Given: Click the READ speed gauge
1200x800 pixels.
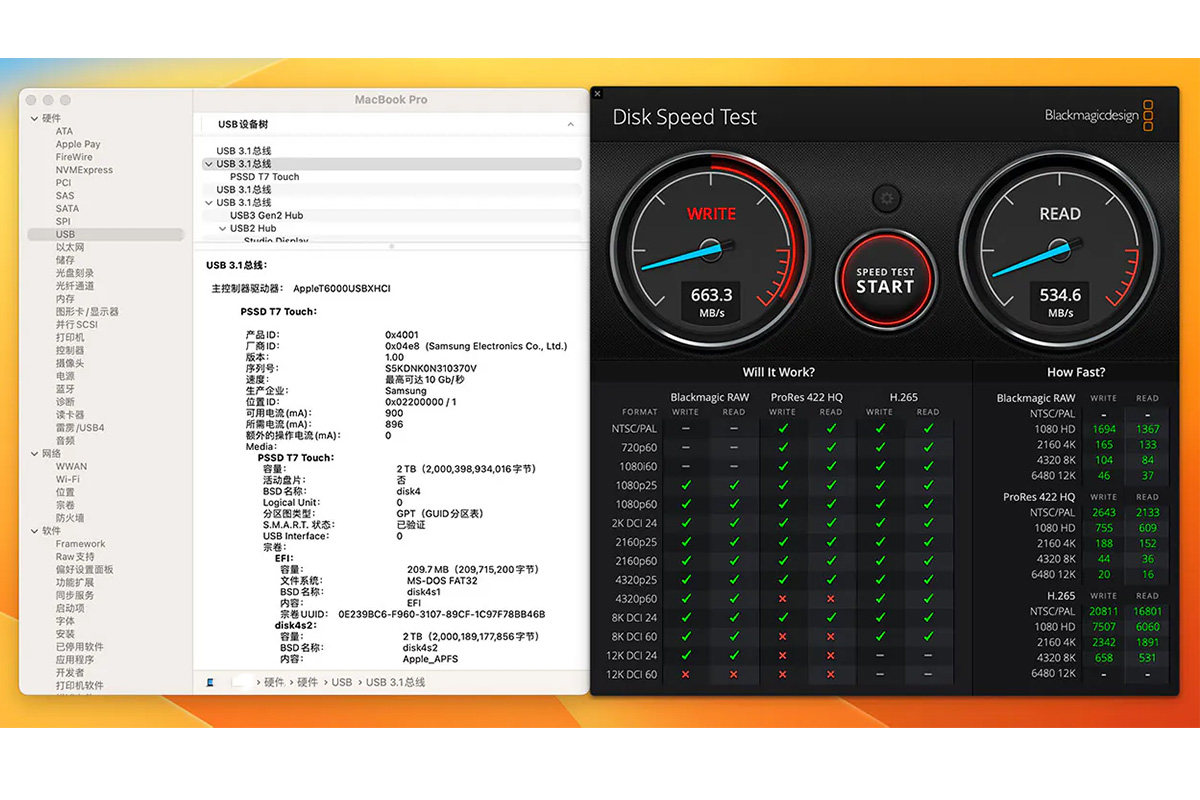Looking at the screenshot, I should [x=1060, y=248].
